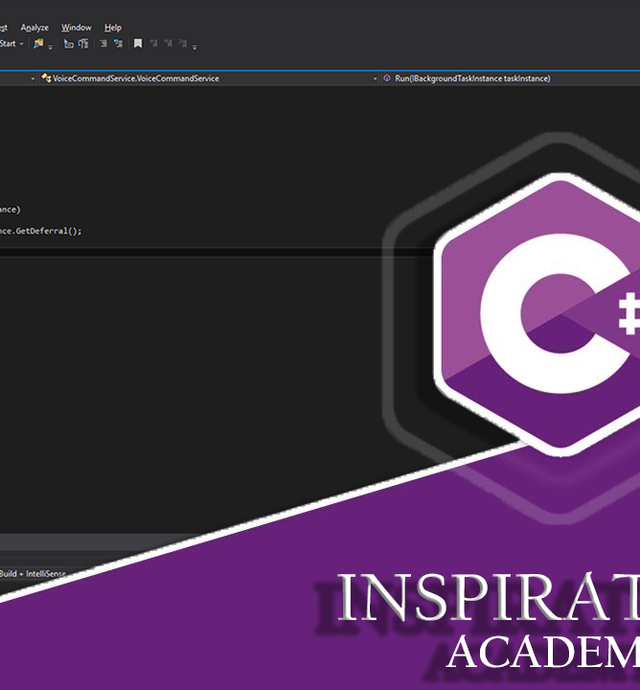Screen dimensions: 640x690
Task: Click the Start debugging button
Action: point(7,44)
